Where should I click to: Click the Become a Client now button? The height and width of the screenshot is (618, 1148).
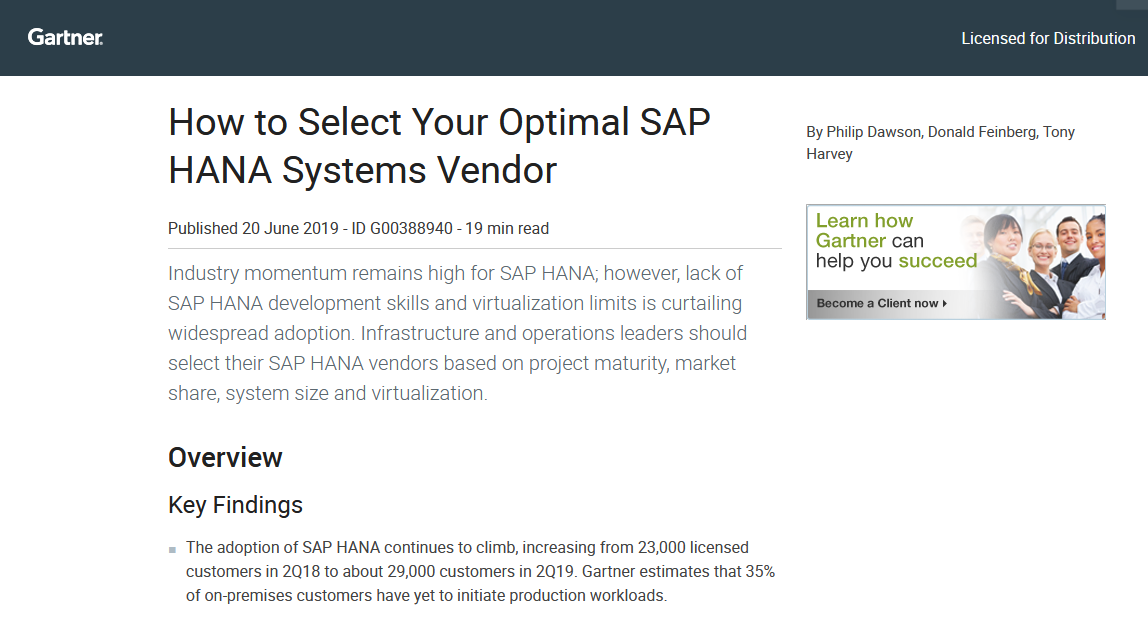click(x=882, y=303)
